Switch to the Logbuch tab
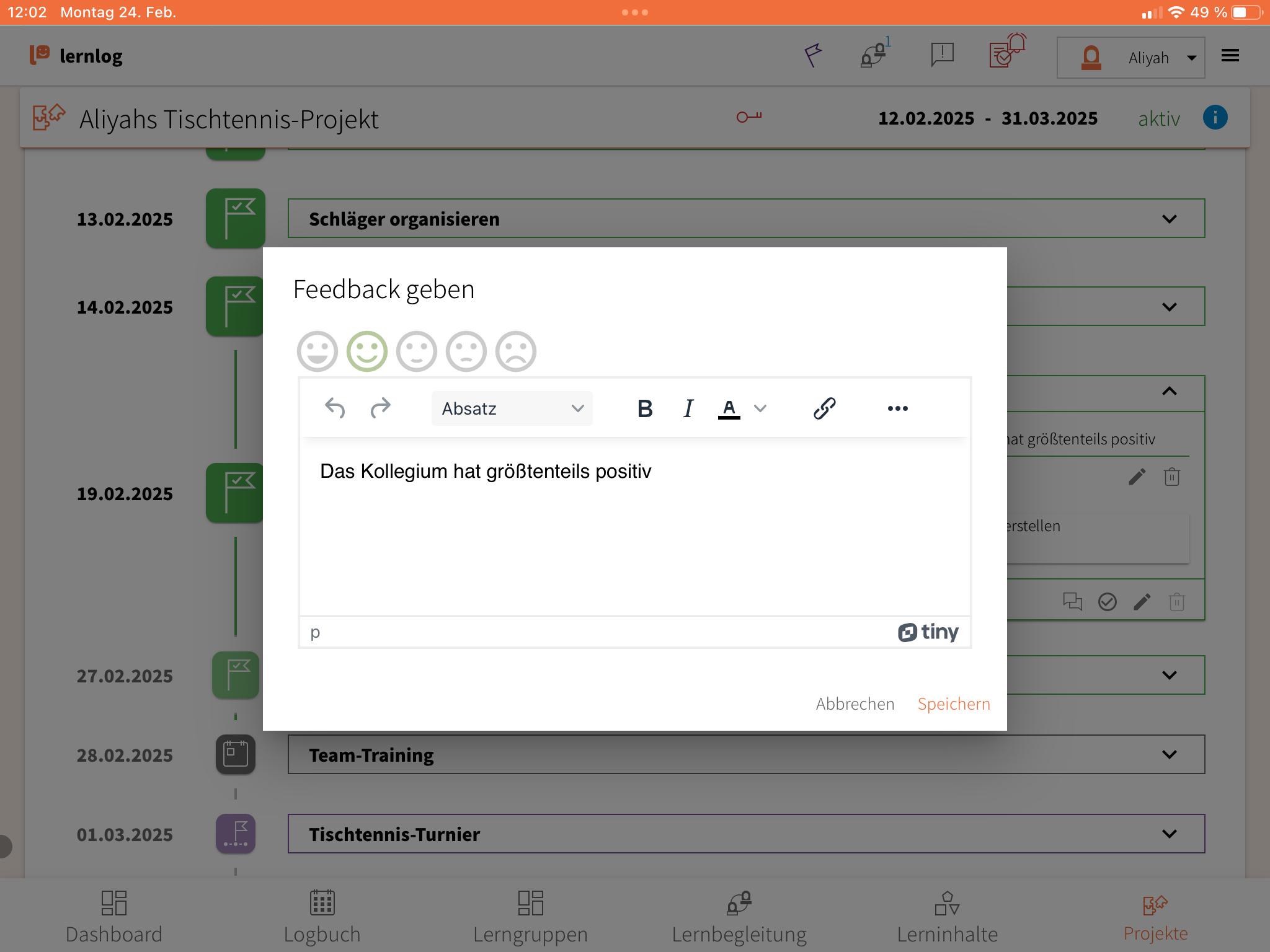1270x952 pixels. click(x=322, y=917)
